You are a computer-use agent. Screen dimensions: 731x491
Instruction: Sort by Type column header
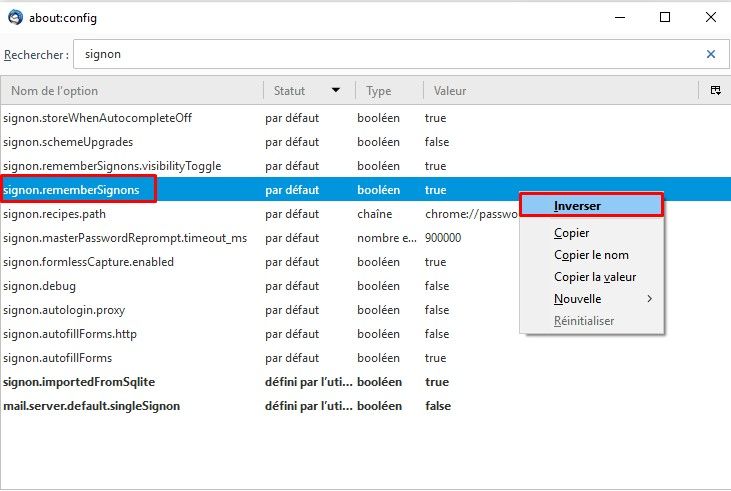tap(389, 90)
